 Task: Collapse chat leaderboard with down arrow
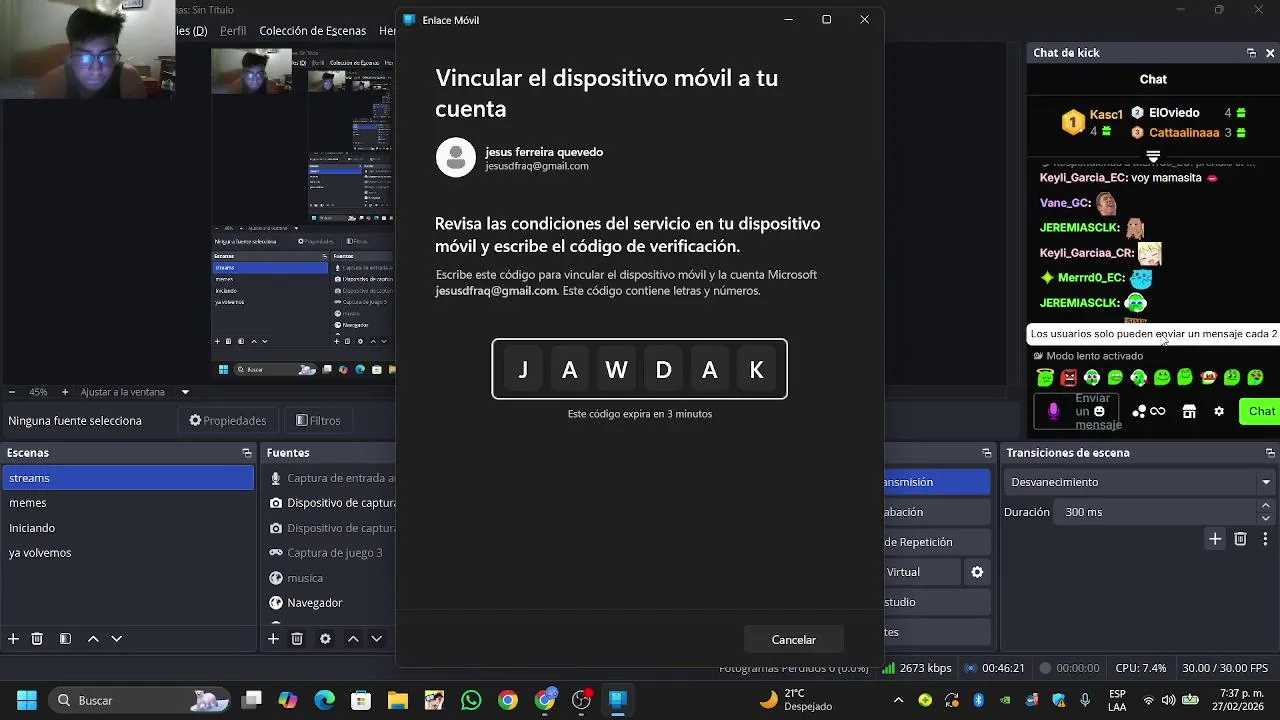coord(1153,157)
